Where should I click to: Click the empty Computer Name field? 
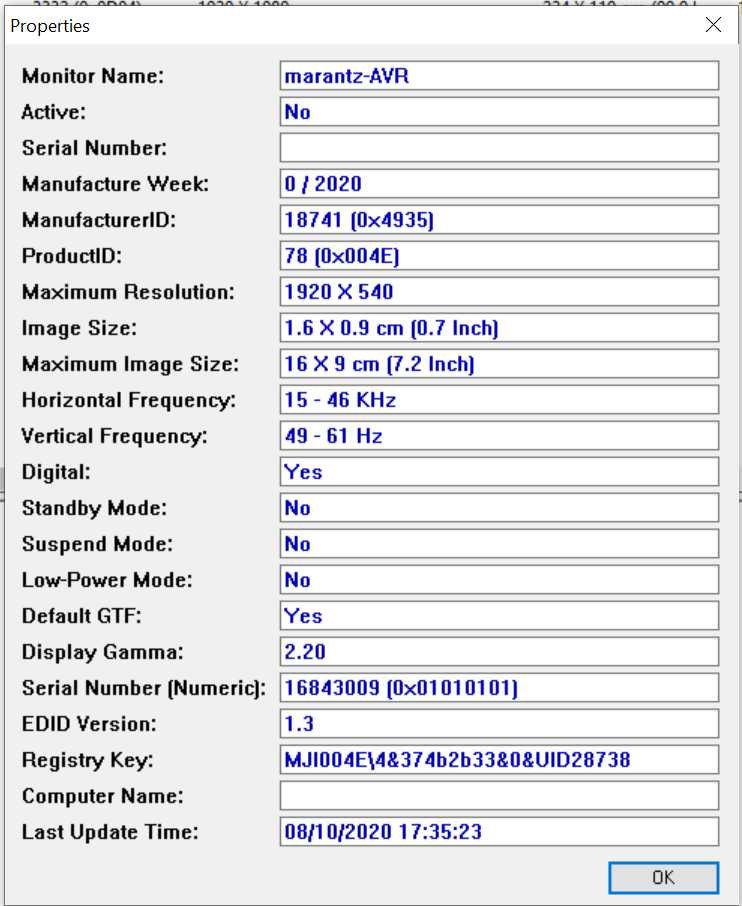point(499,796)
